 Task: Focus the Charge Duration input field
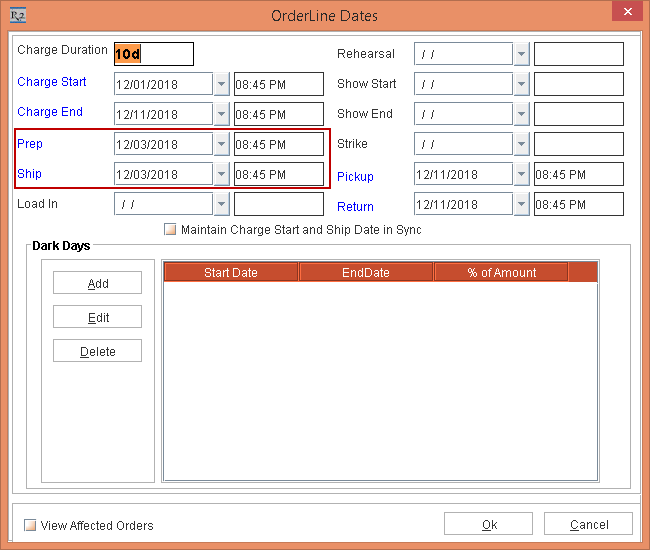tap(153, 54)
